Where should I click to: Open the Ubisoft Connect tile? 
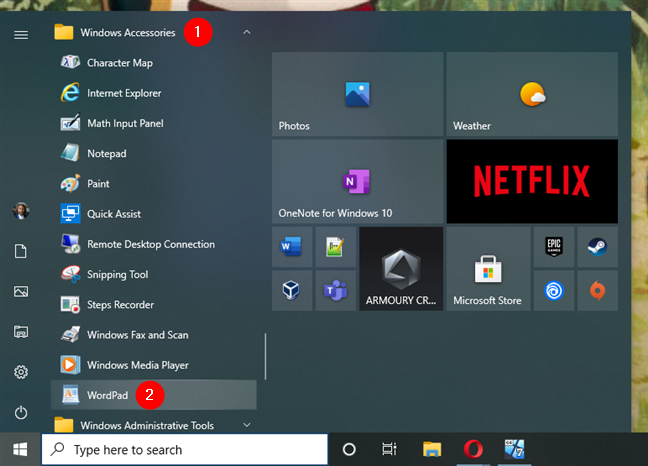pyautogui.click(x=554, y=290)
